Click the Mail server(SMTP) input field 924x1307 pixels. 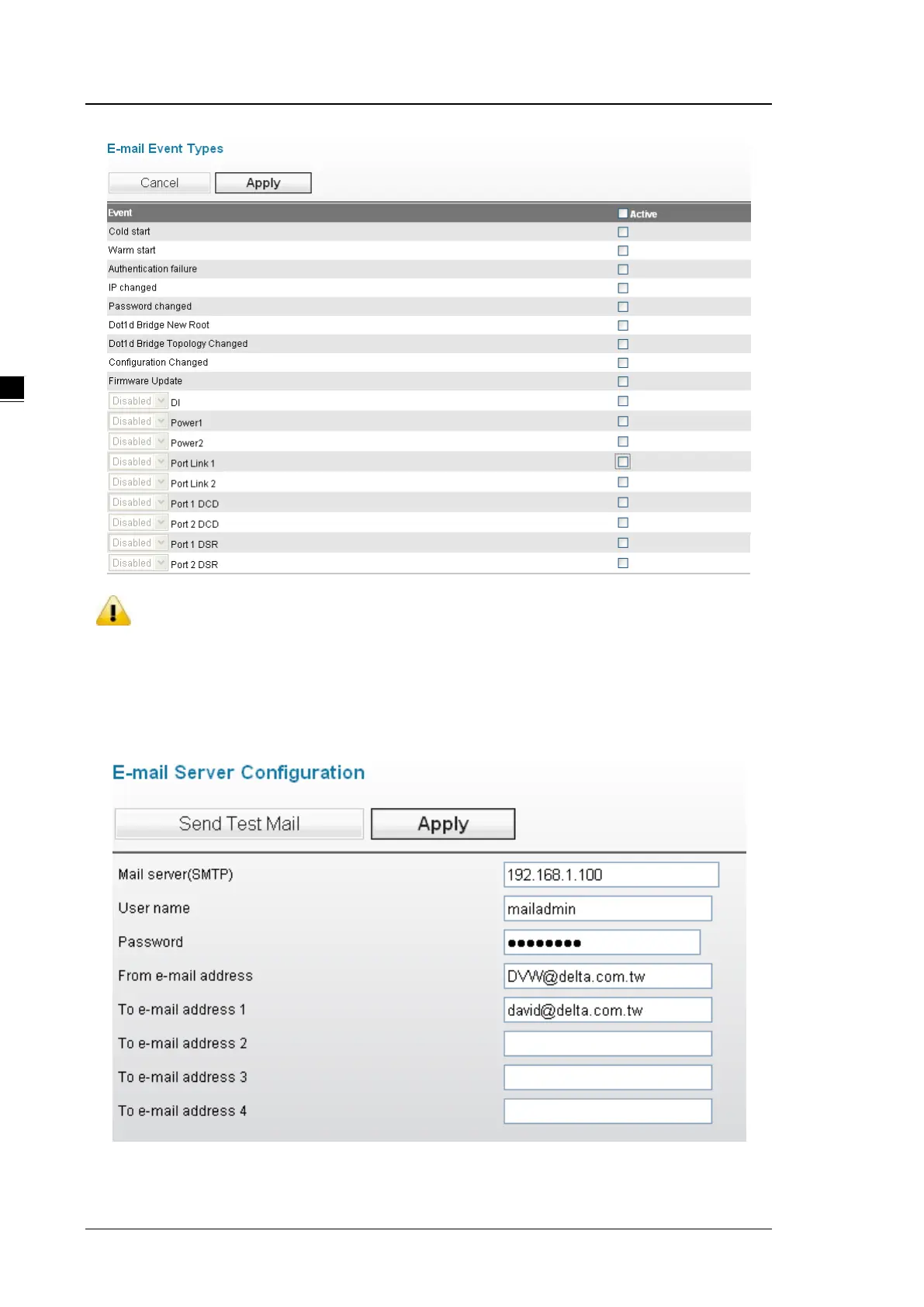[611, 875]
